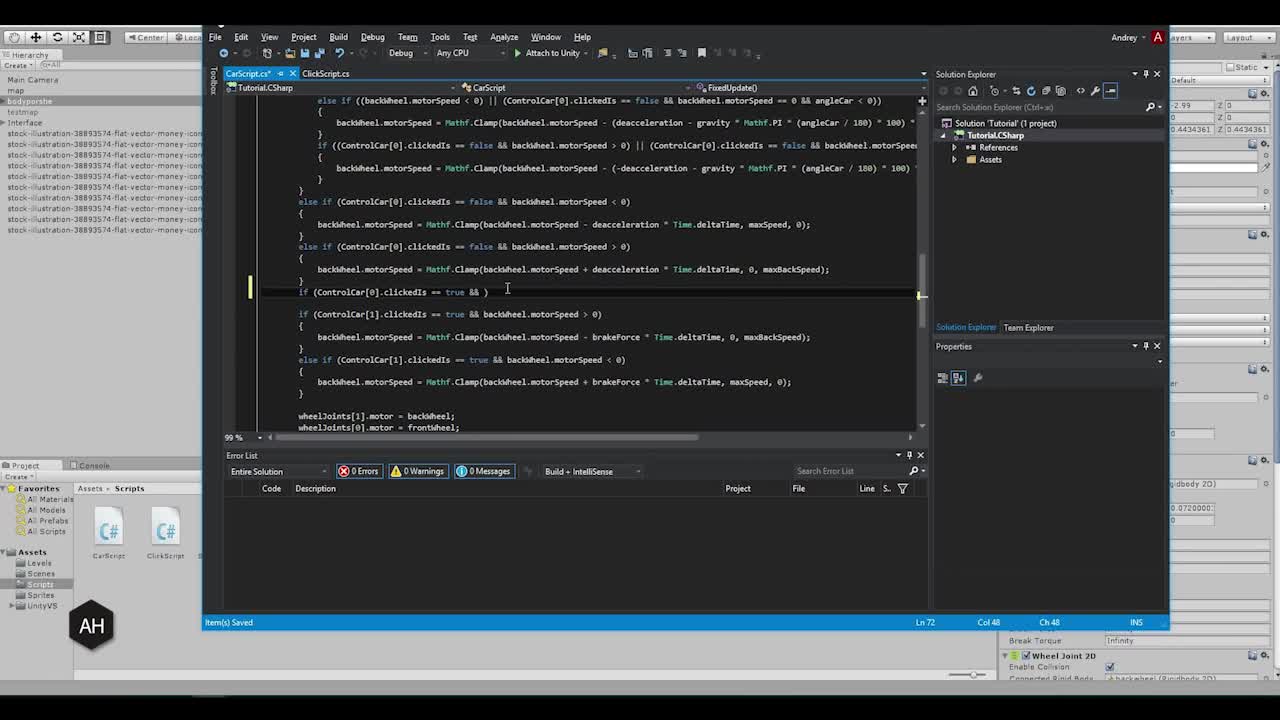Select Unity's Rect tool in the toolbar
The width and height of the screenshot is (1280, 720).
click(x=100, y=37)
